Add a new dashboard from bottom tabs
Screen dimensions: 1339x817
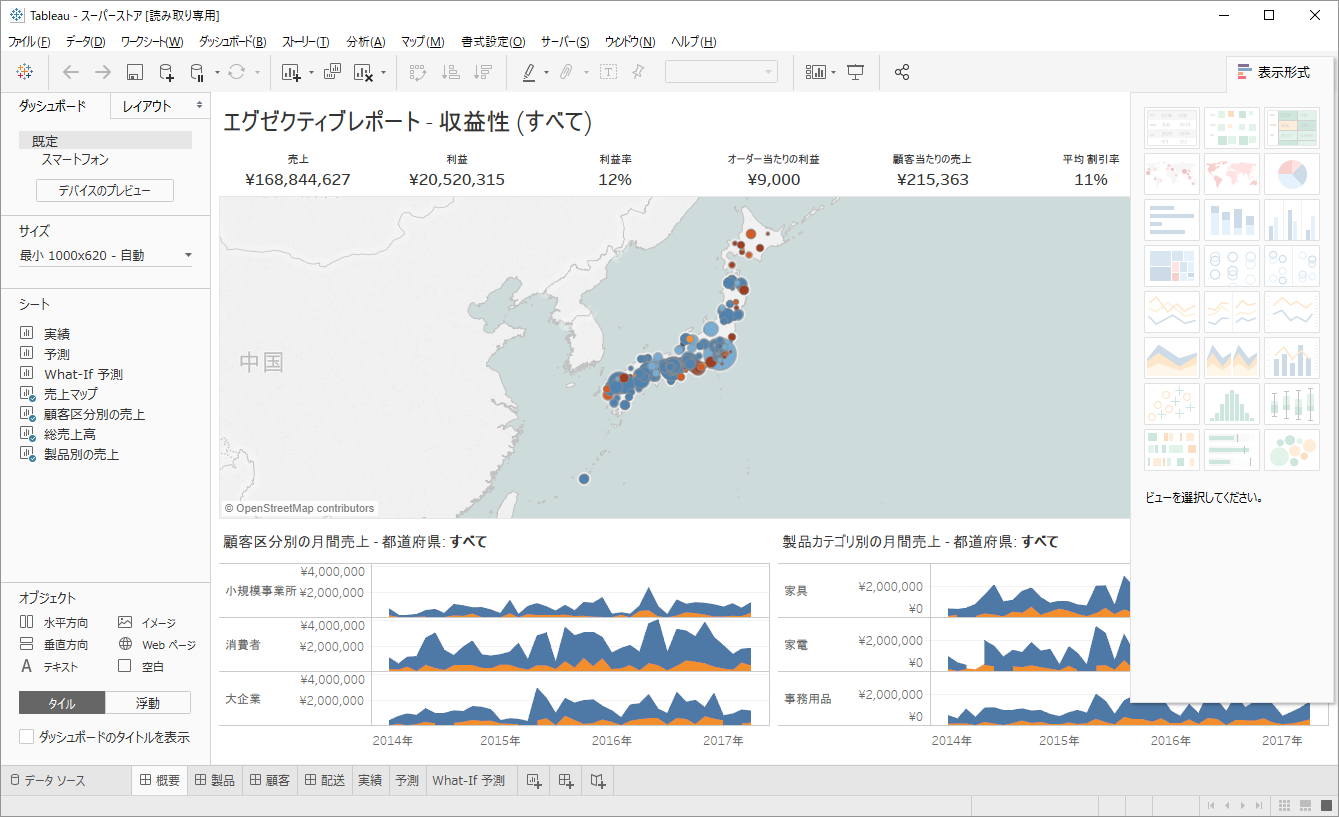point(566,781)
